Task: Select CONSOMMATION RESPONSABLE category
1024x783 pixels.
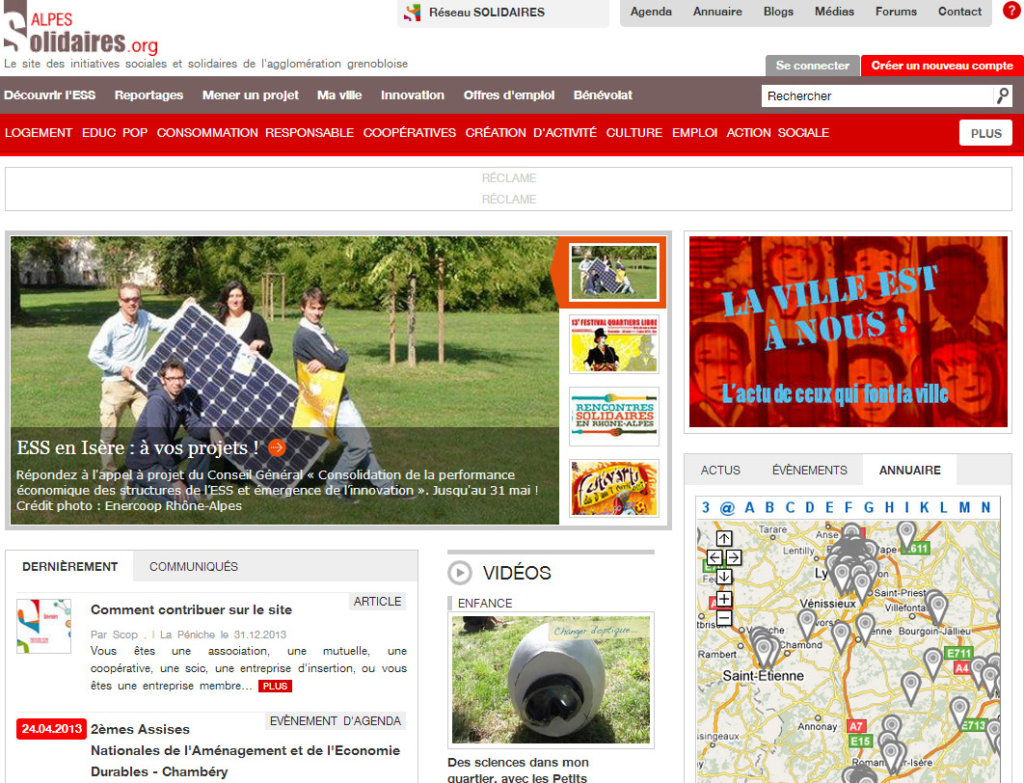Action: point(255,133)
